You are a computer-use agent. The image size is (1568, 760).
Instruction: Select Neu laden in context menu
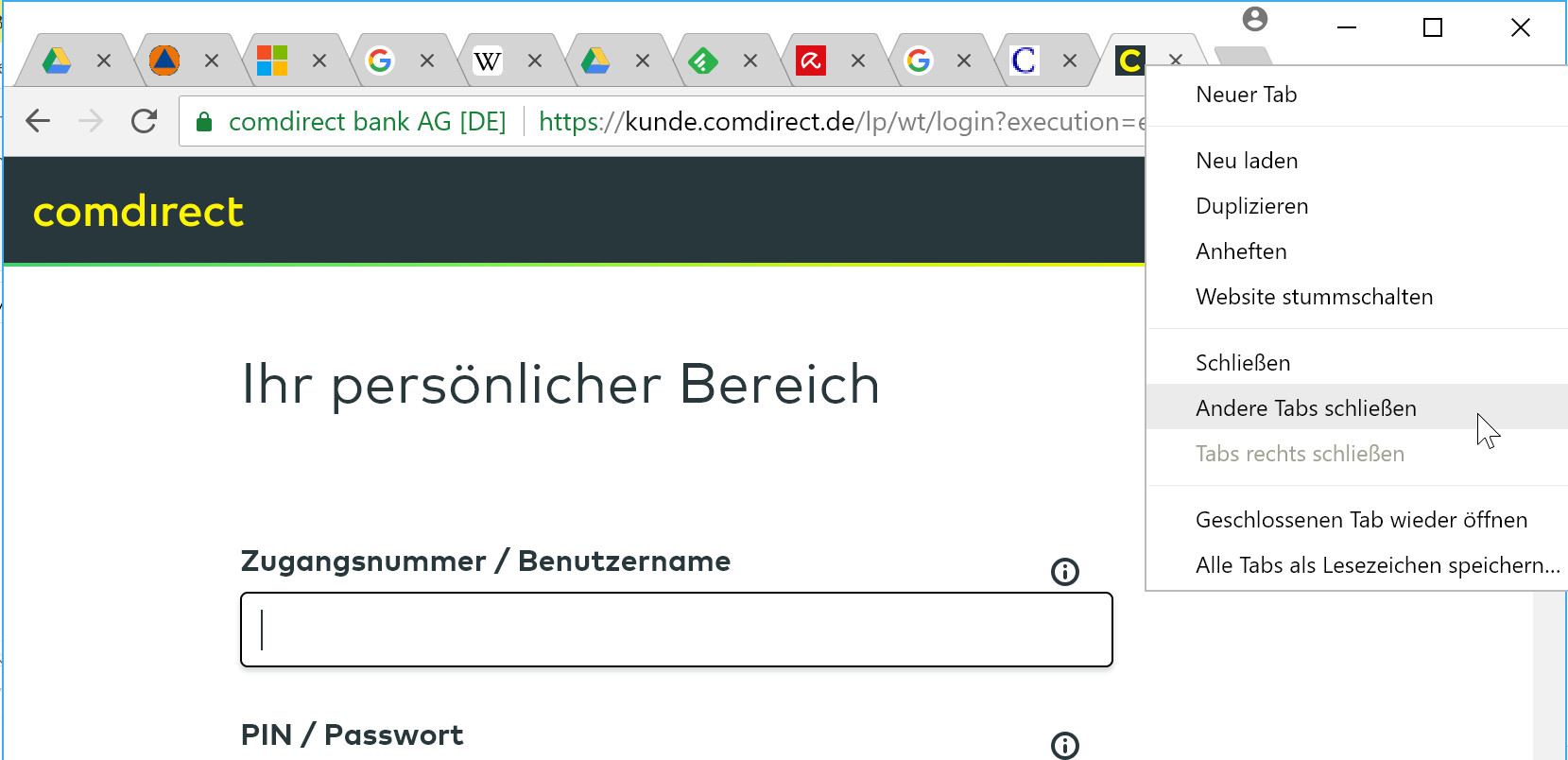coord(1357,161)
